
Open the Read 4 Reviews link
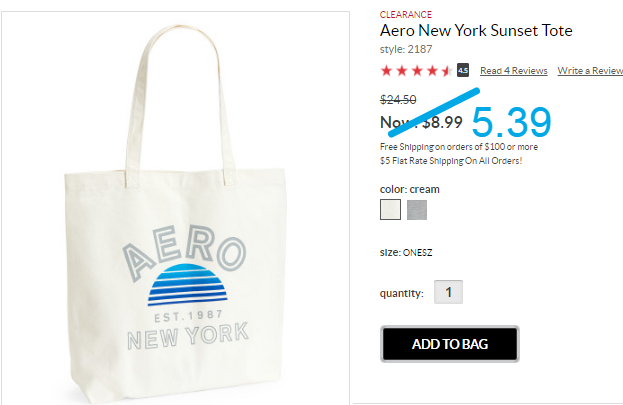[514, 71]
